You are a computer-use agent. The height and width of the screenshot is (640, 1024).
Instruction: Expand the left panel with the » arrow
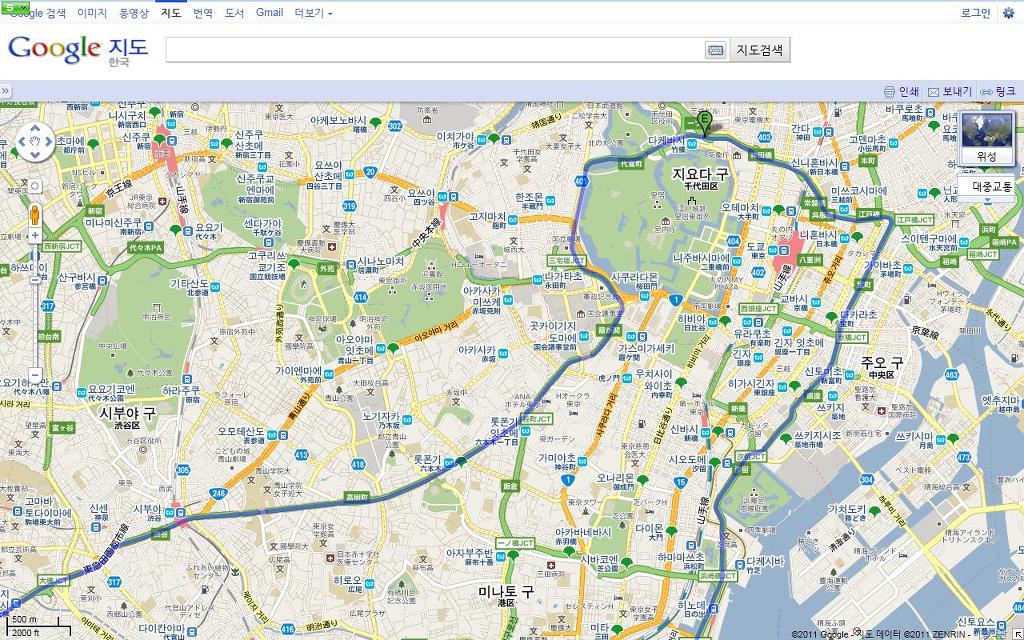[5, 91]
